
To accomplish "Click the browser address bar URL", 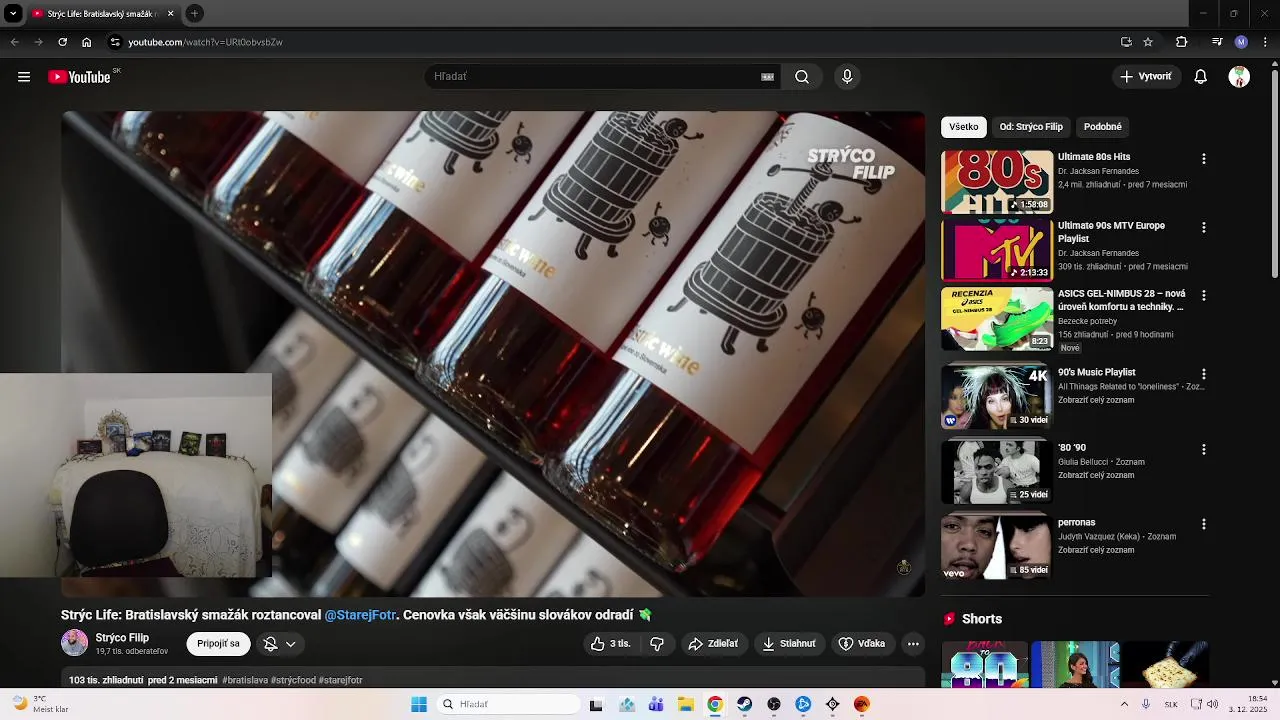I will pyautogui.click(x=206, y=42).
